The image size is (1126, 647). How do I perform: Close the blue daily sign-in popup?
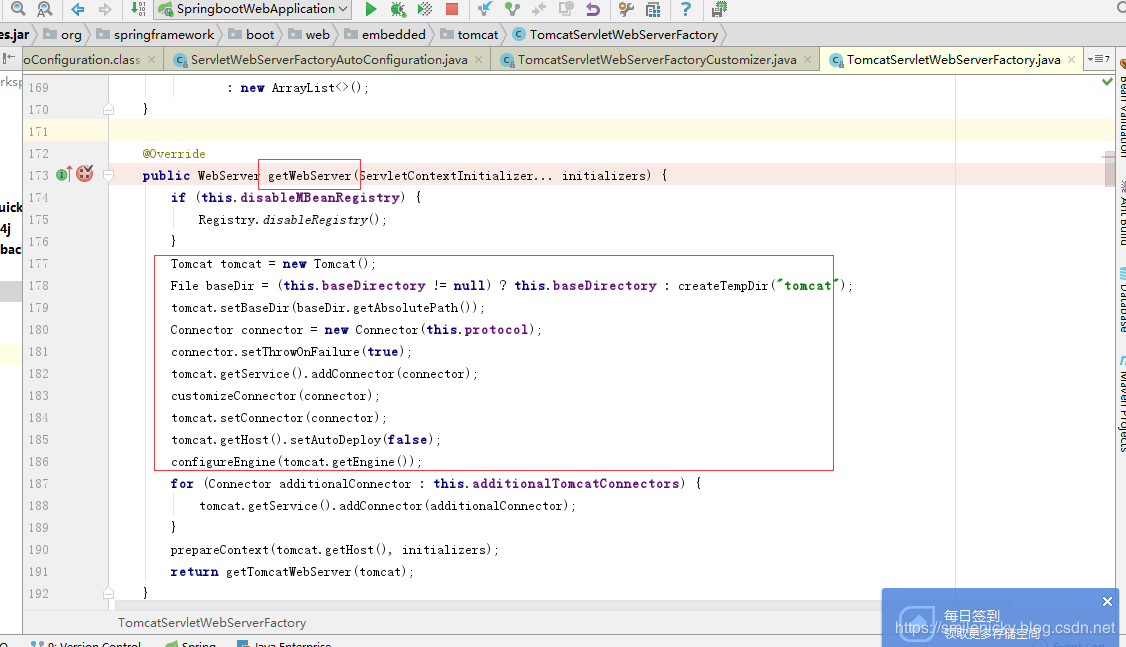pyautogui.click(x=1107, y=601)
